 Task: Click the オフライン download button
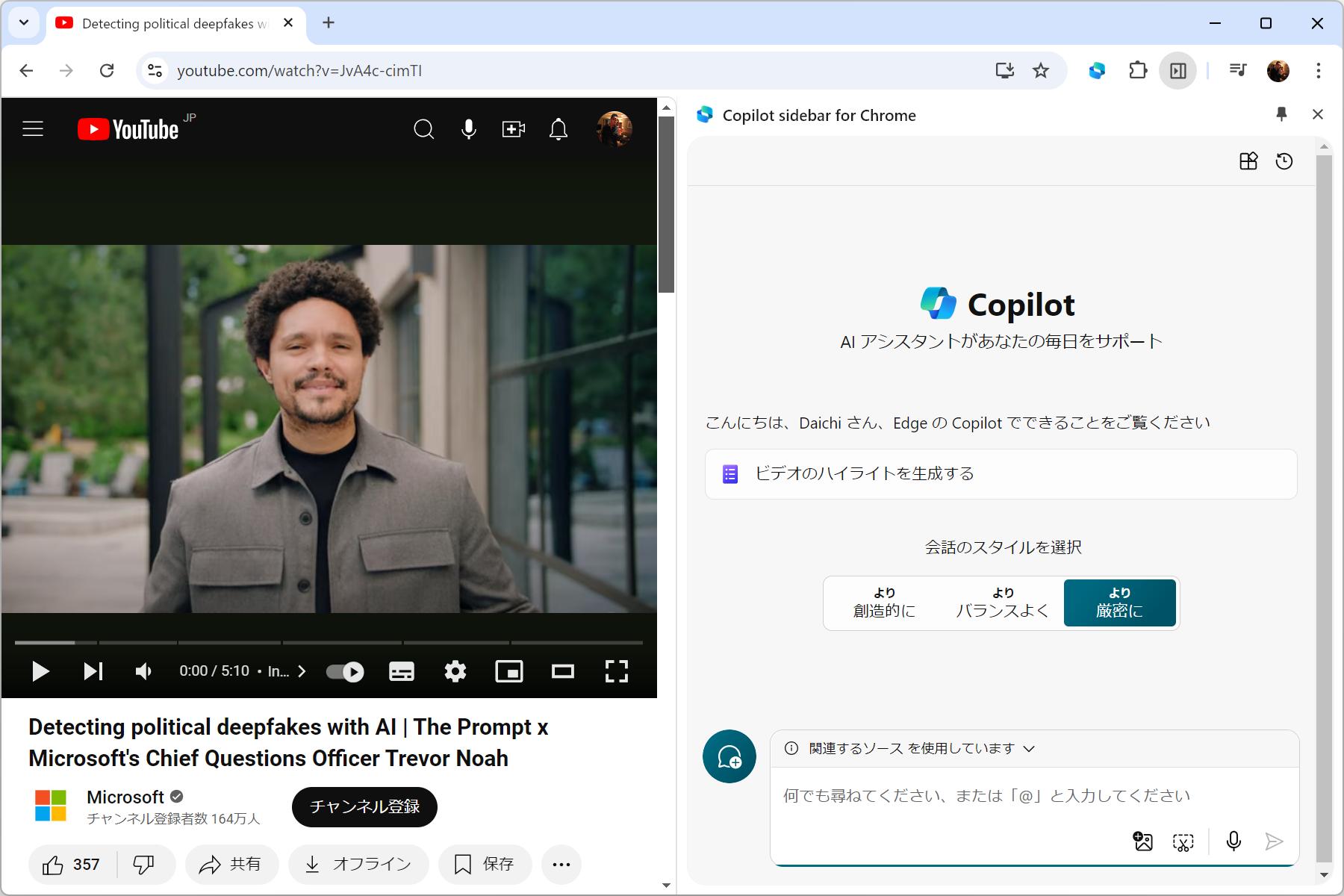click(358, 865)
